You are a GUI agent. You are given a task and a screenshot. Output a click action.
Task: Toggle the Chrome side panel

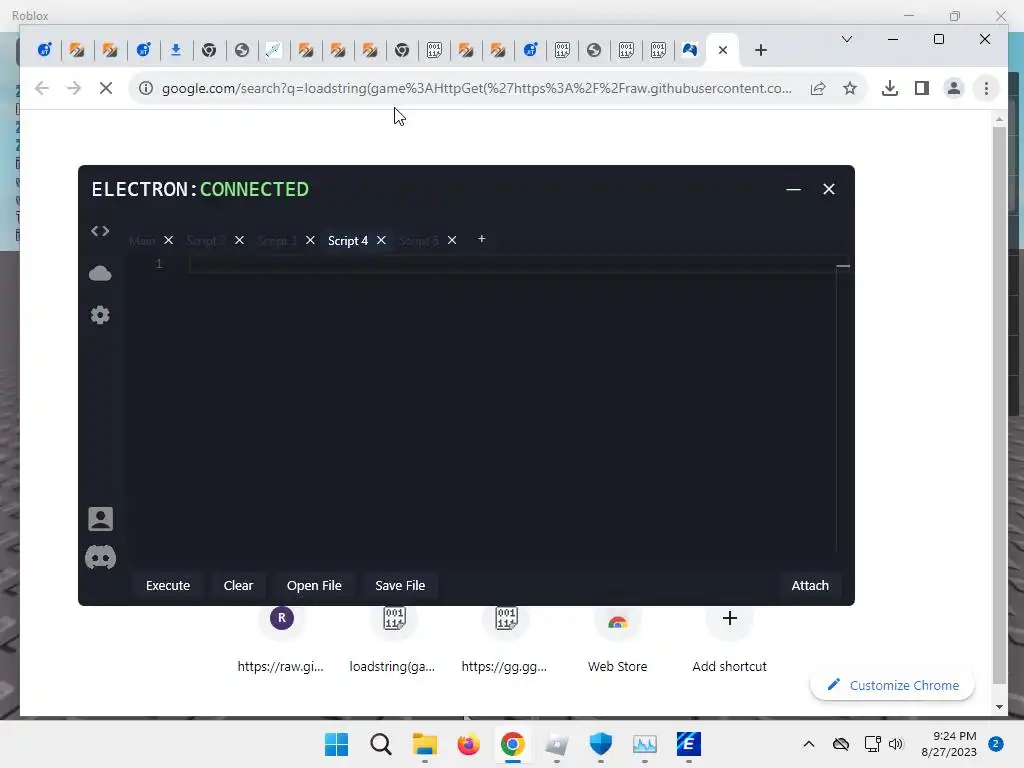pyautogui.click(x=921, y=88)
